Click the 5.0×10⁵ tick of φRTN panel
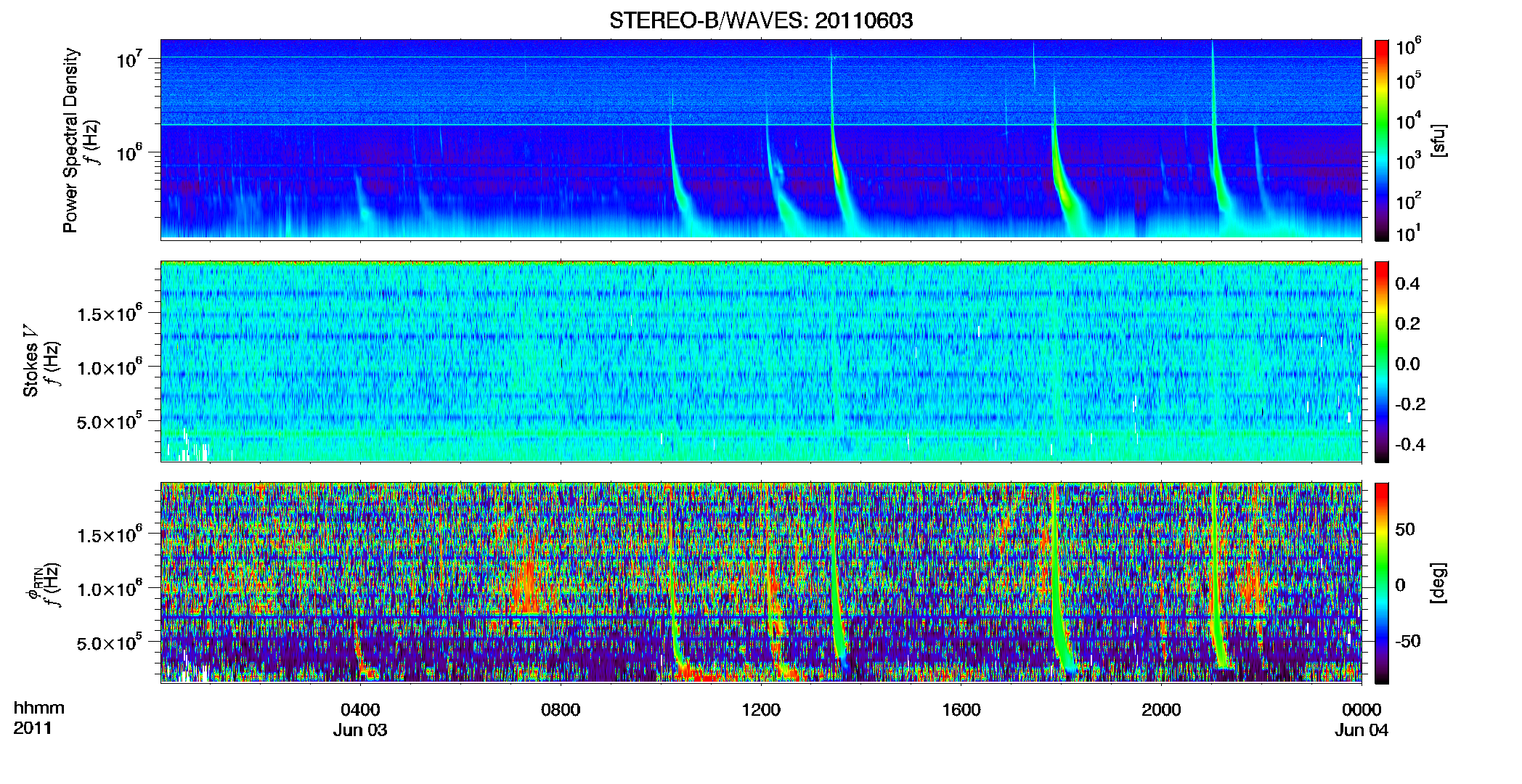1522x784 pixels. point(110,642)
